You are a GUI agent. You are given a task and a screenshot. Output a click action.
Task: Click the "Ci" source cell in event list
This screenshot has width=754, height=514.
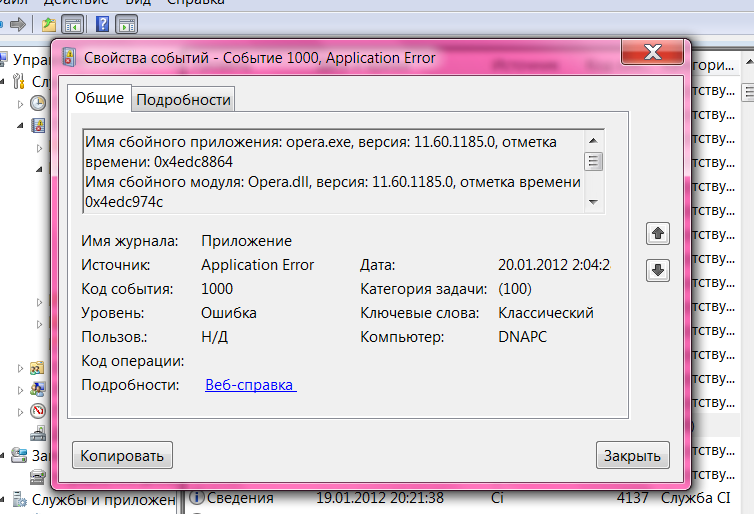[497, 498]
